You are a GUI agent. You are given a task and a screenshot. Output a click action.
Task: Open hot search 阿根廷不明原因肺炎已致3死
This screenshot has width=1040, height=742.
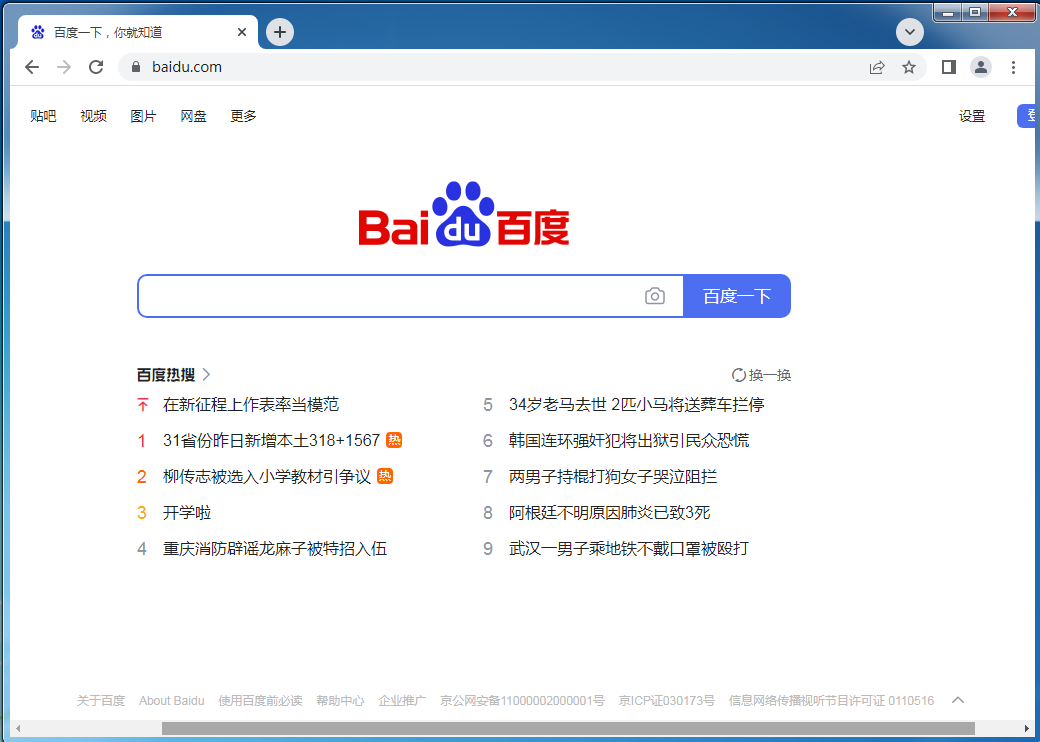coord(610,513)
